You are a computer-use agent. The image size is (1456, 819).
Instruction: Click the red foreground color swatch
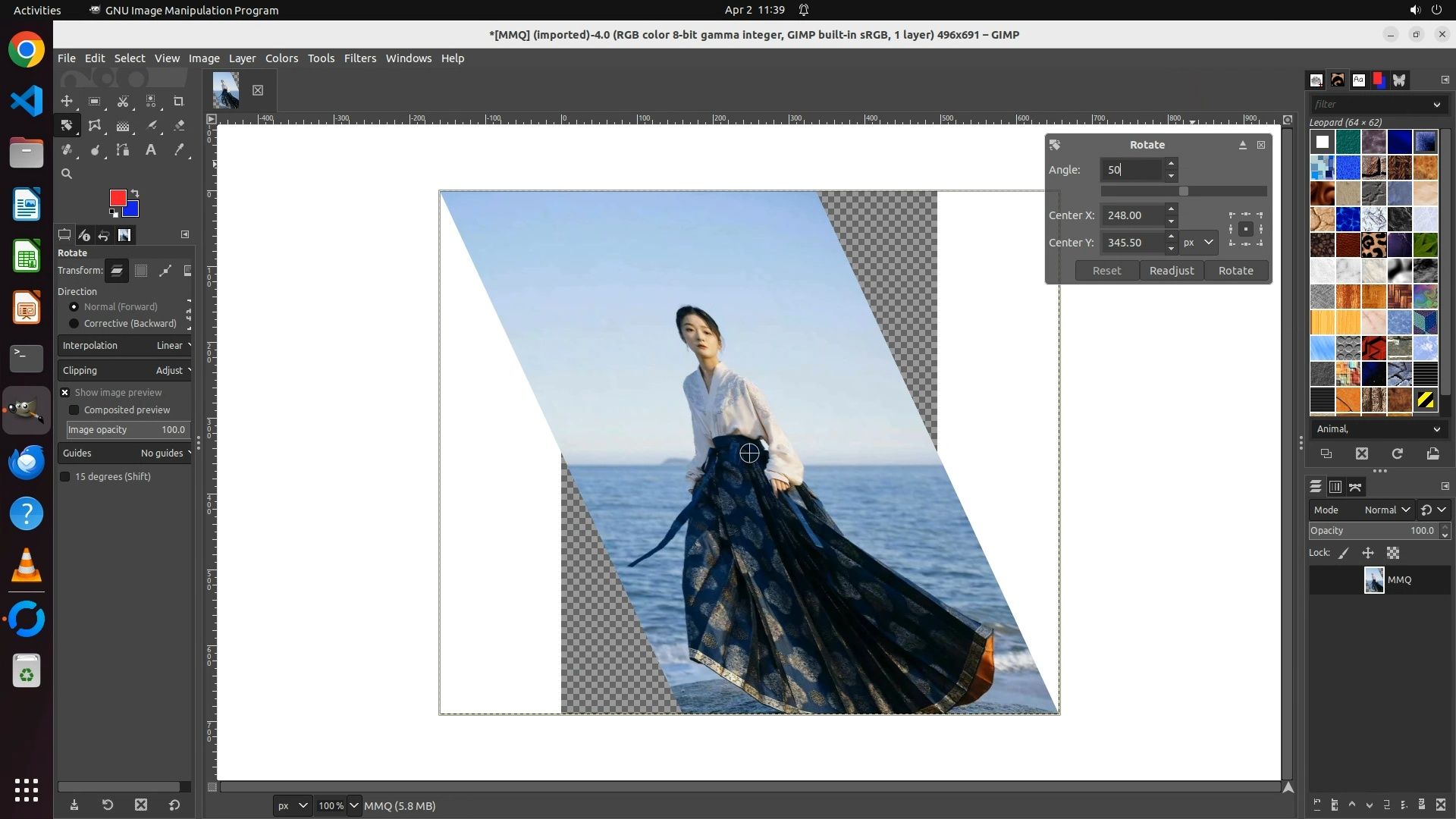point(116,197)
